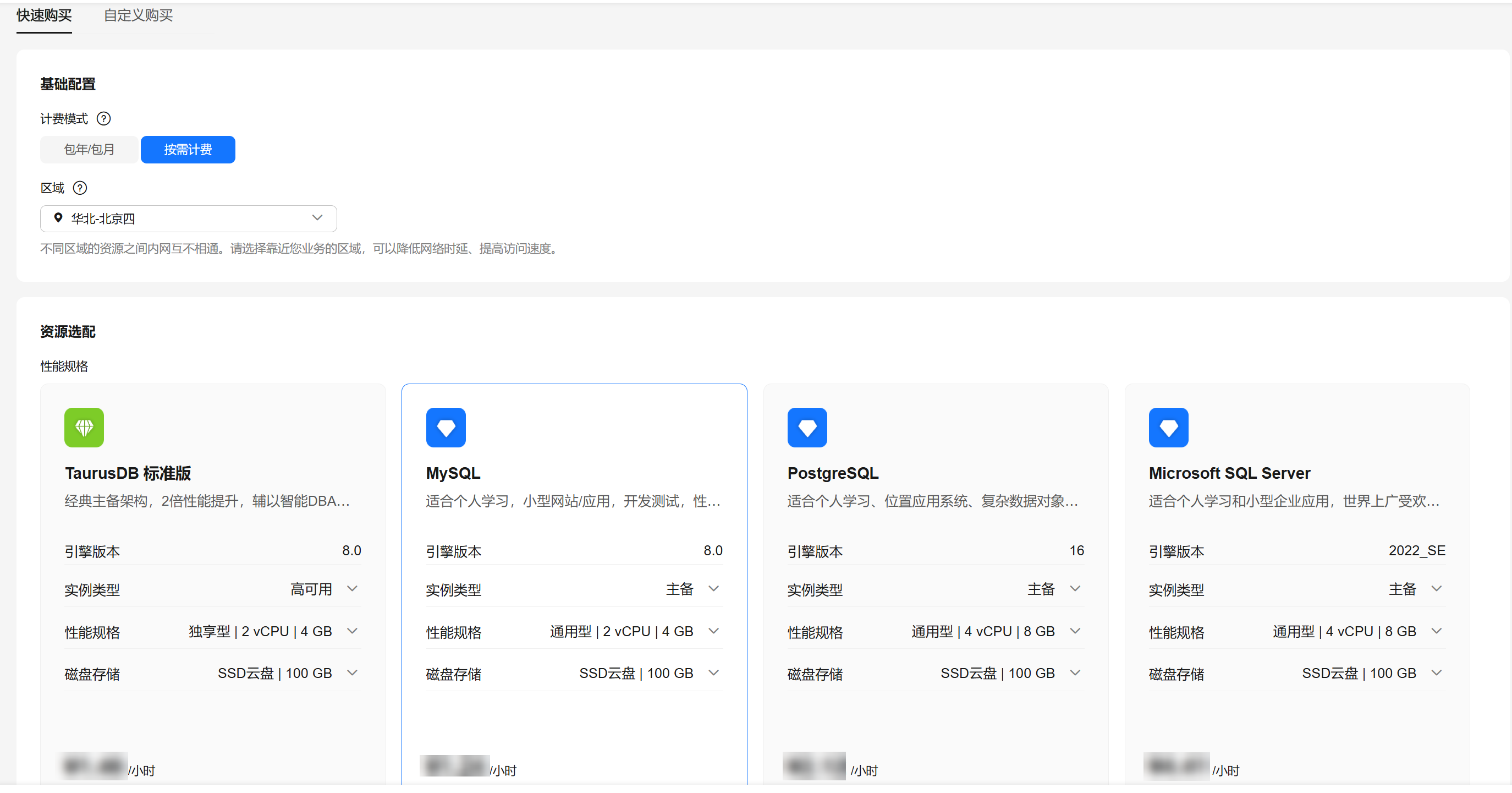
Task: Click help icon beside 计费模式
Action: [x=104, y=119]
